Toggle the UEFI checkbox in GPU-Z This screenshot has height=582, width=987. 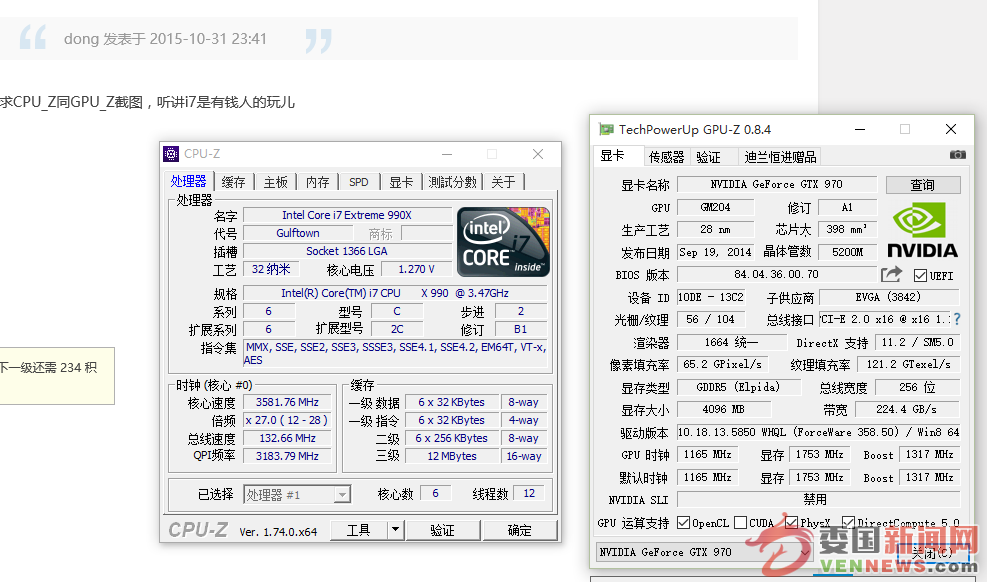[x=920, y=276]
